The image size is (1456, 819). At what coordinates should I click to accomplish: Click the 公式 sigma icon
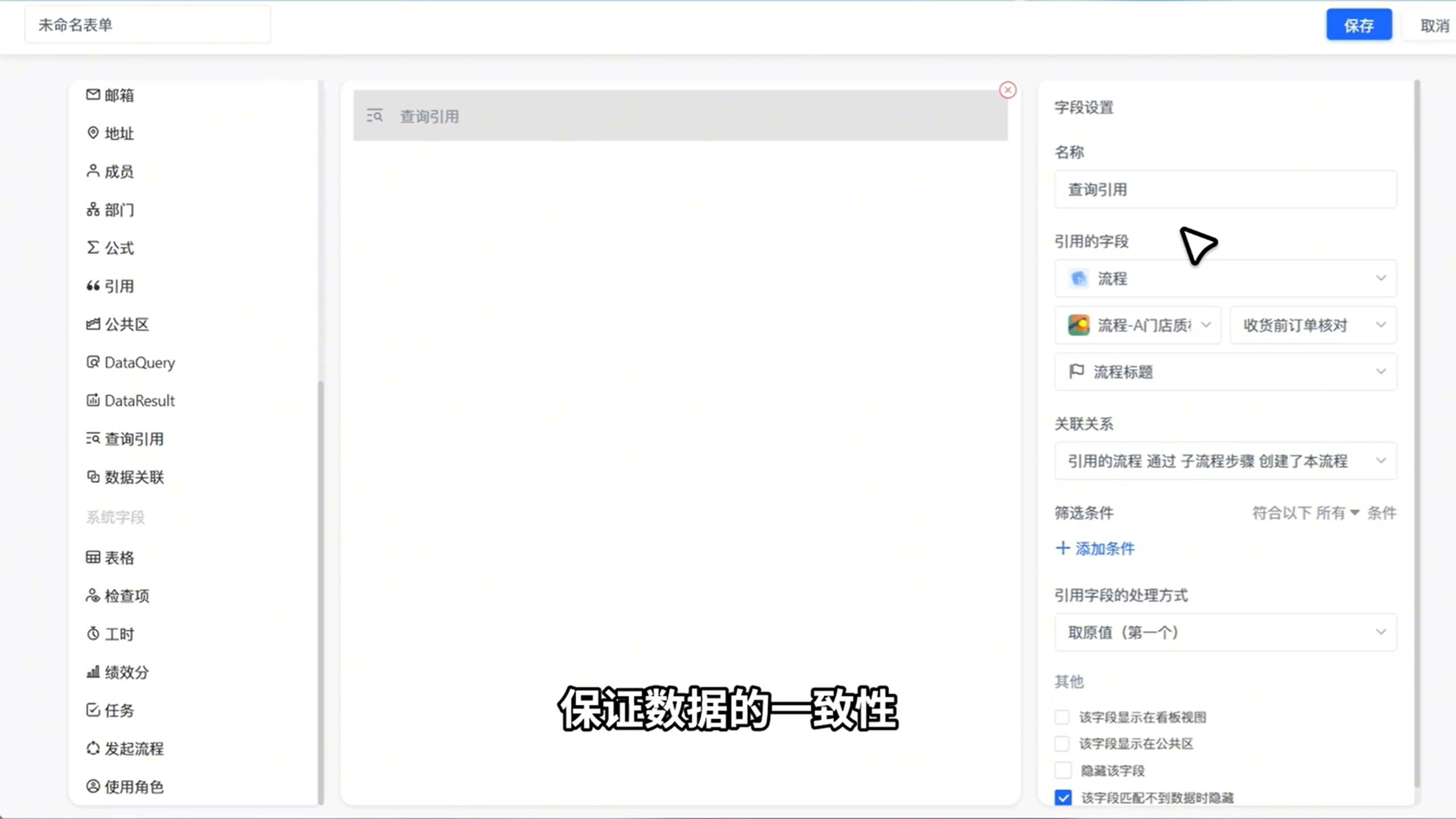93,247
